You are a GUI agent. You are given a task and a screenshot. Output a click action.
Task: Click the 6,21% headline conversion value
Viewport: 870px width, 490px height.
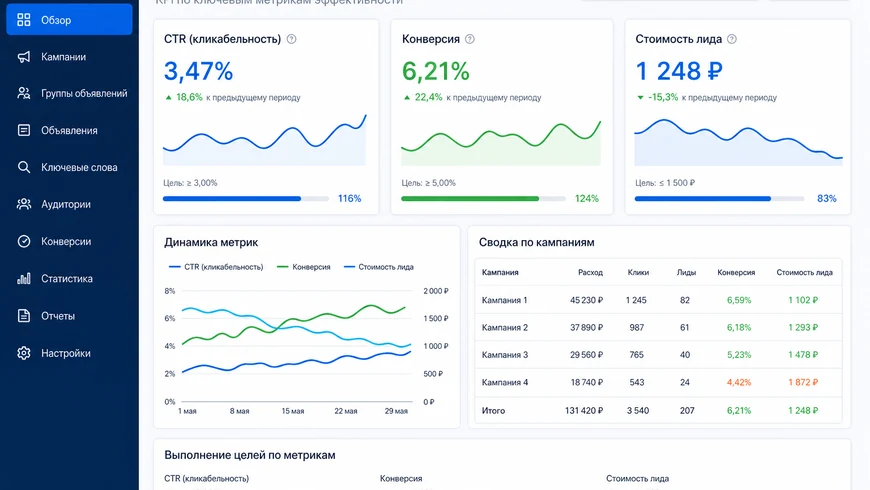(436, 71)
